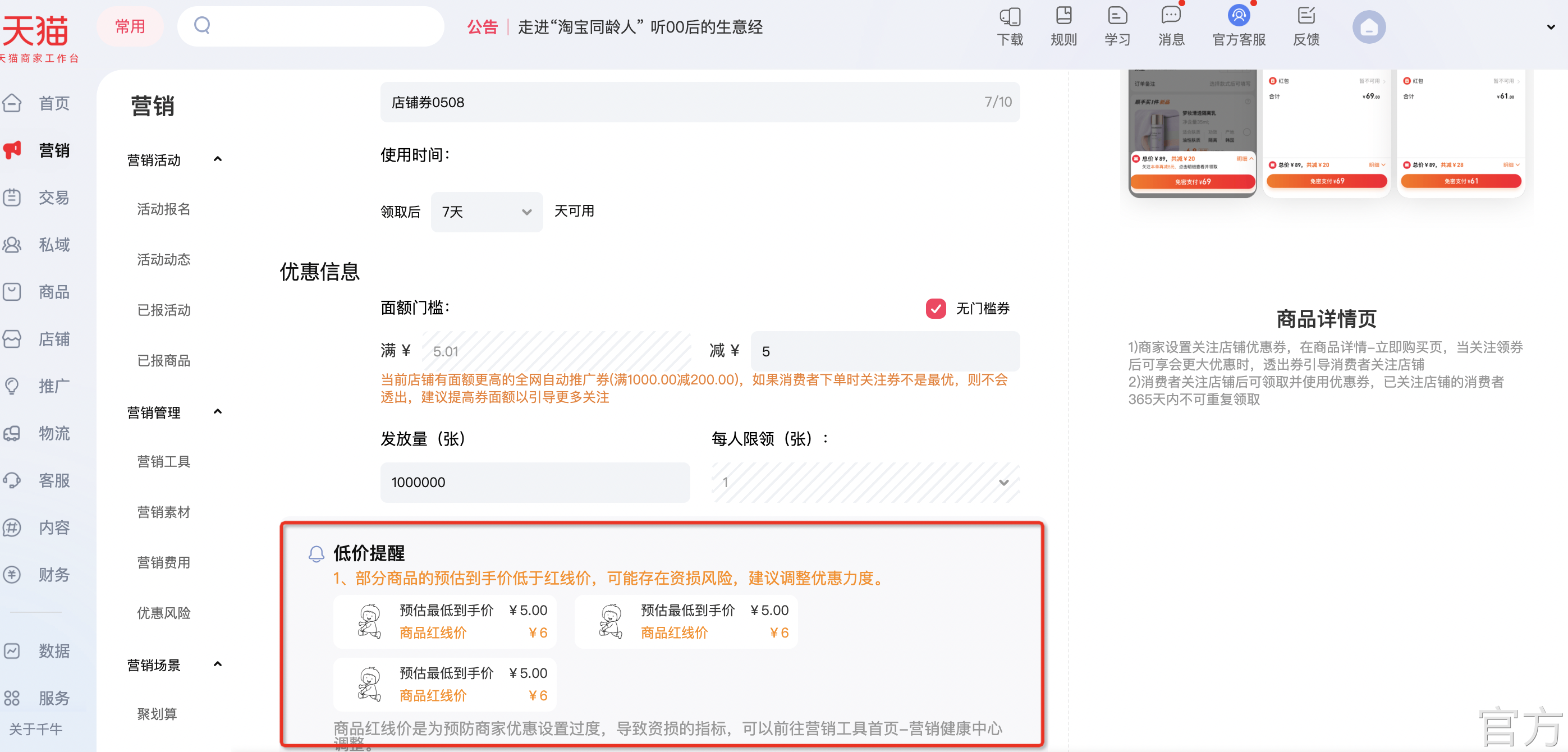Viewport: 1568px width, 752px height.
Task: Open the 推广 lightbulb icon in sidebar
Action: tap(12, 386)
